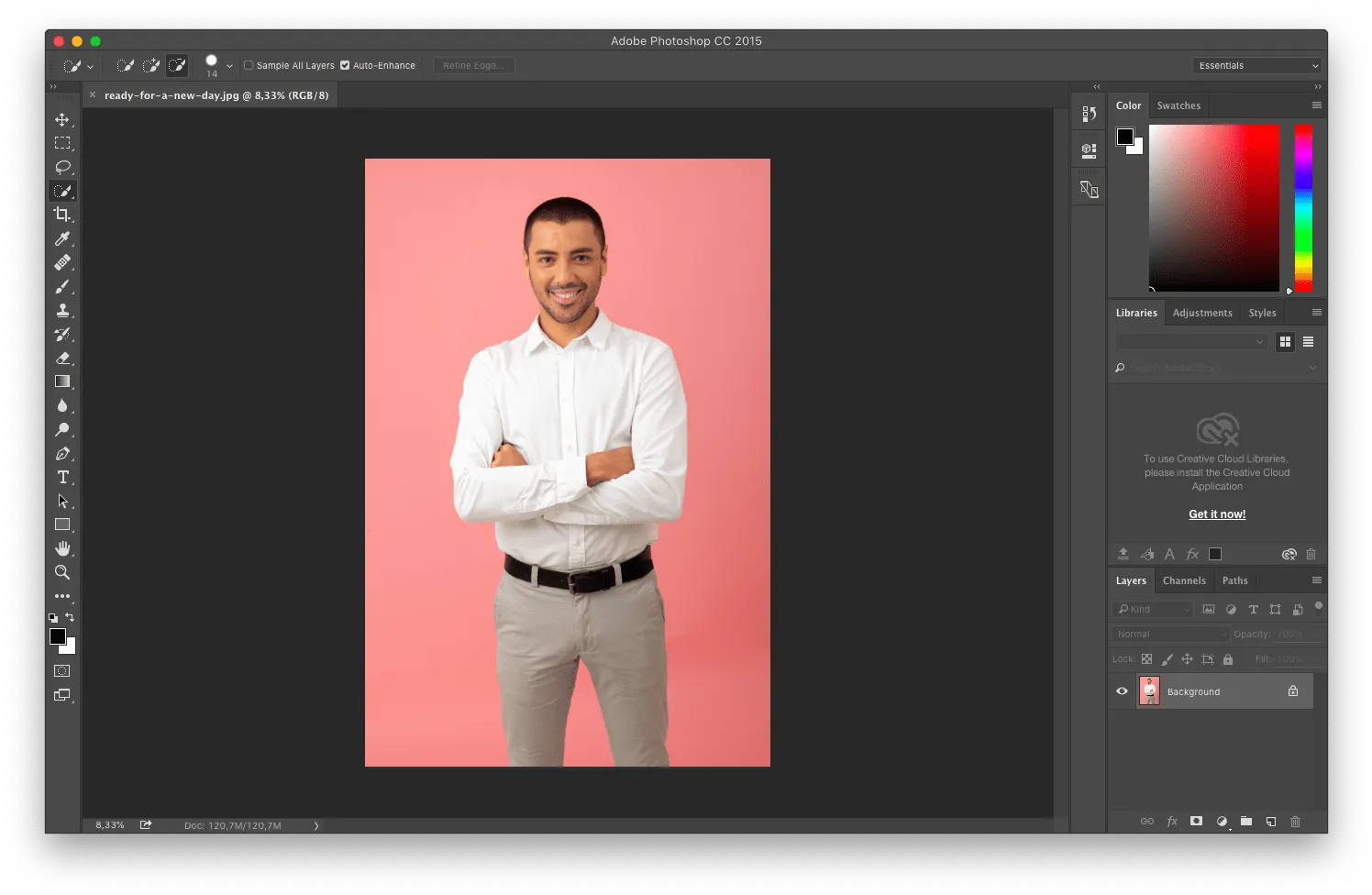Open the brush size picker dropdown

pos(229,66)
